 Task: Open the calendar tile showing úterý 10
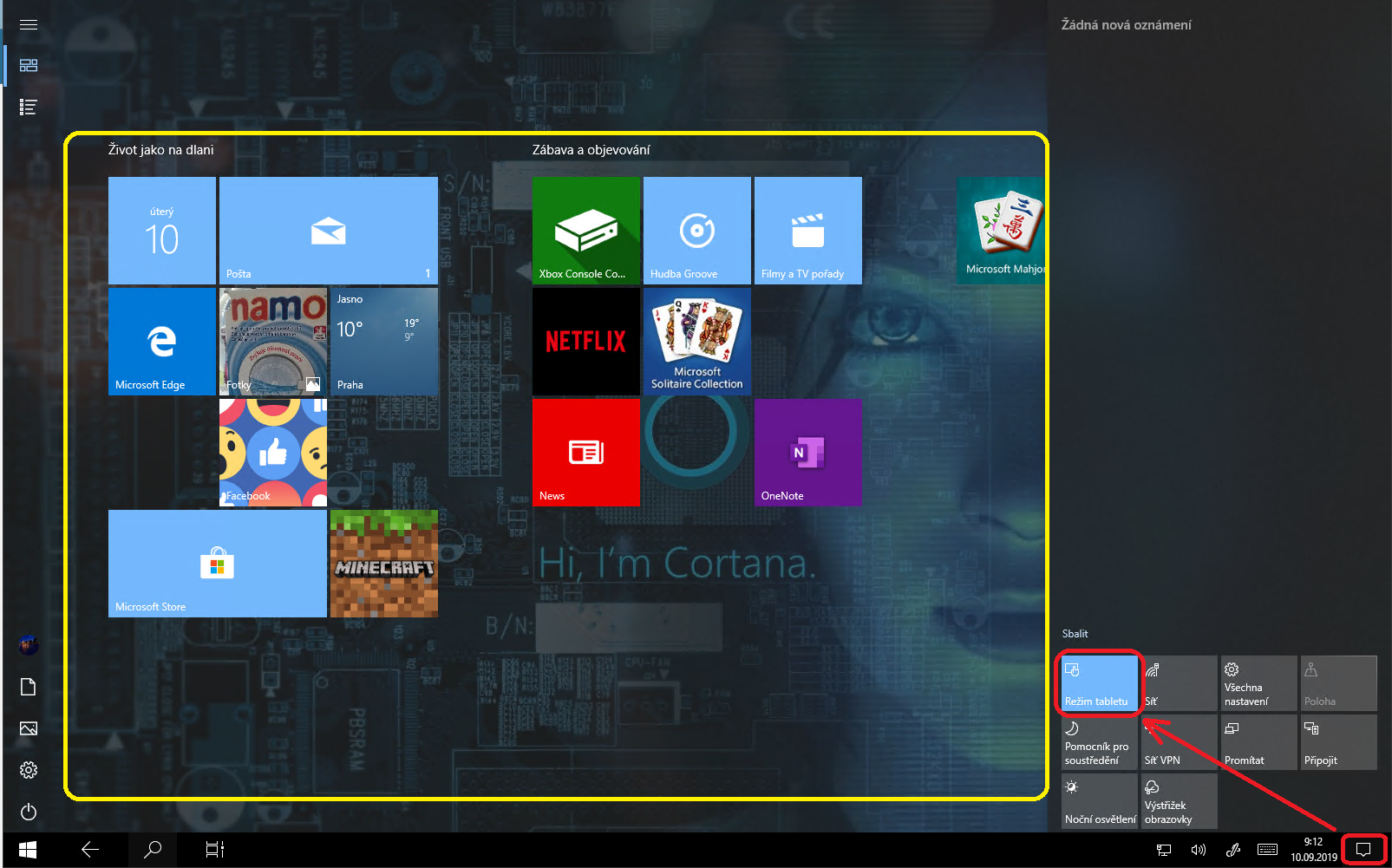pyautogui.click(x=162, y=231)
